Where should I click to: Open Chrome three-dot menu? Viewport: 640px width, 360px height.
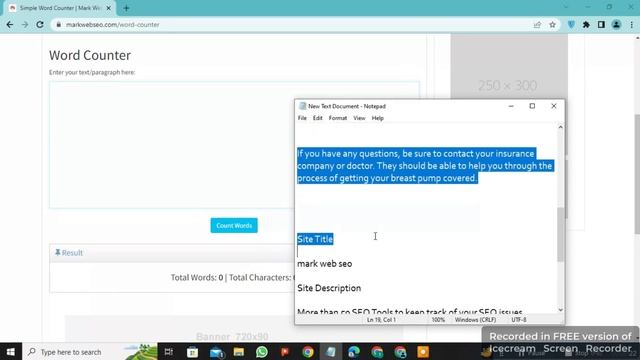coord(631,24)
